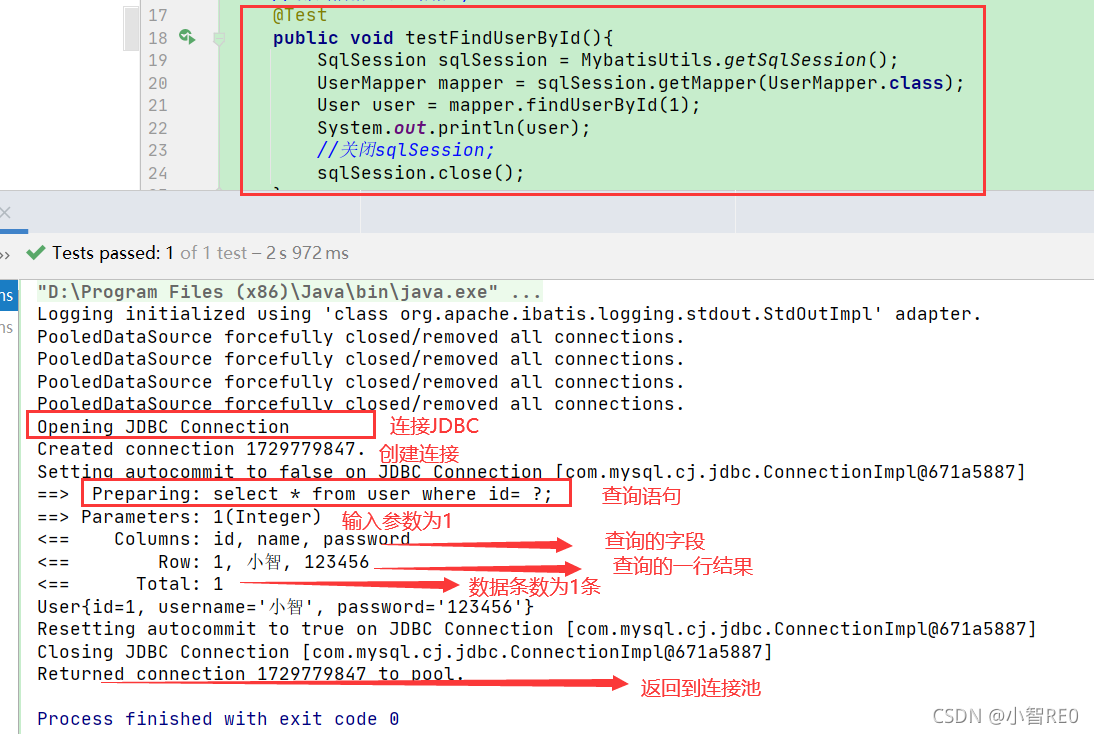The height and width of the screenshot is (734, 1094).
Task: Click line number 22 in the gutter
Action: tap(158, 128)
